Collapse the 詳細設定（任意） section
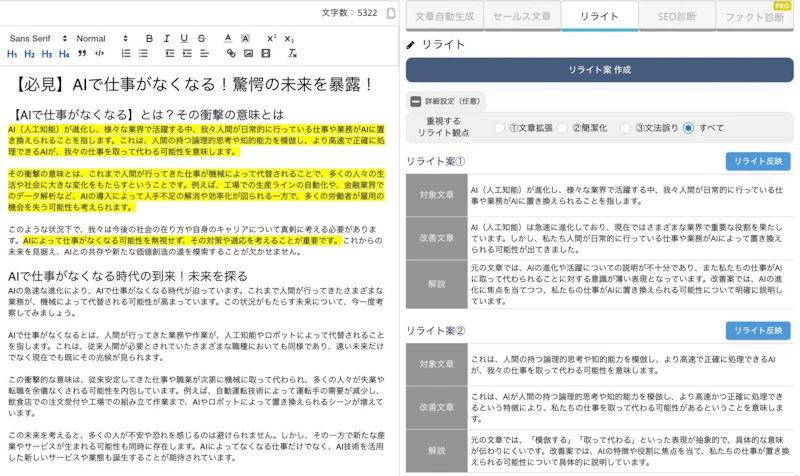800x476 pixels. click(x=446, y=101)
